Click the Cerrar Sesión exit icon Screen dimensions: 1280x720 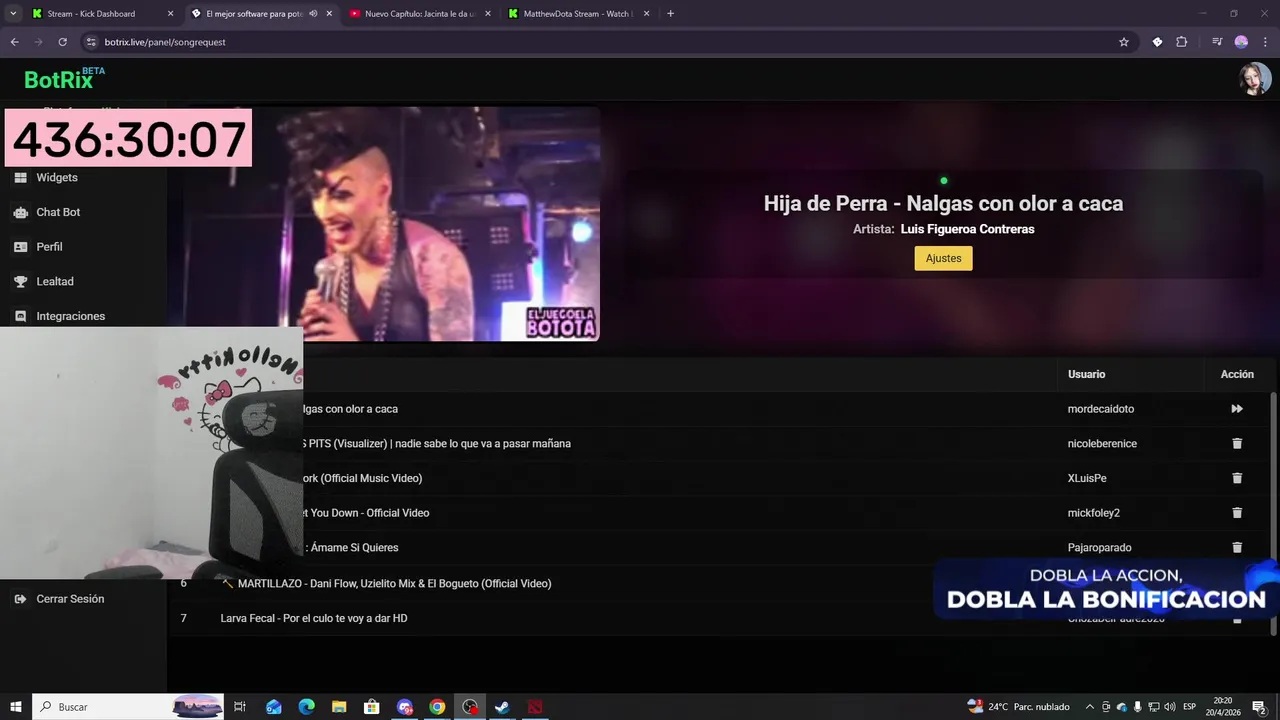tap(20, 599)
